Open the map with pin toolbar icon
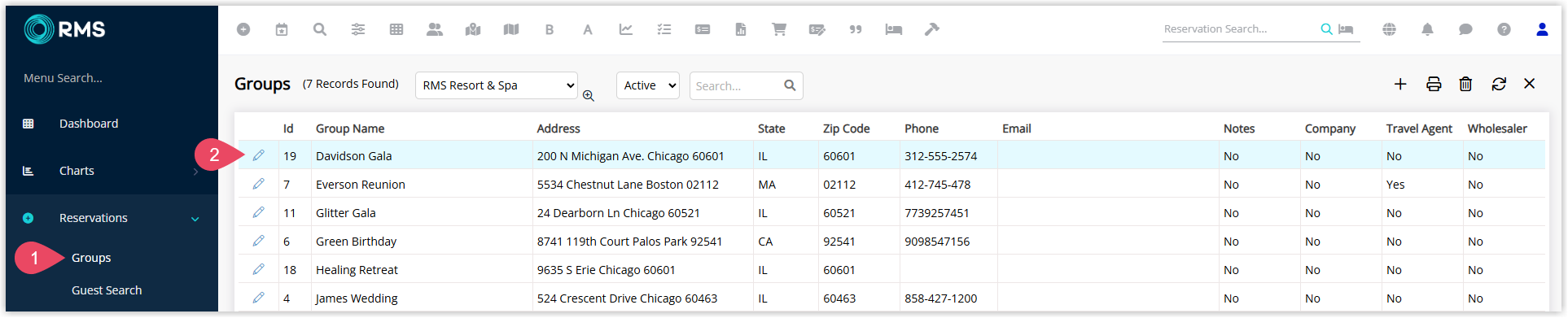The image size is (1568, 318). tap(473, 29)
